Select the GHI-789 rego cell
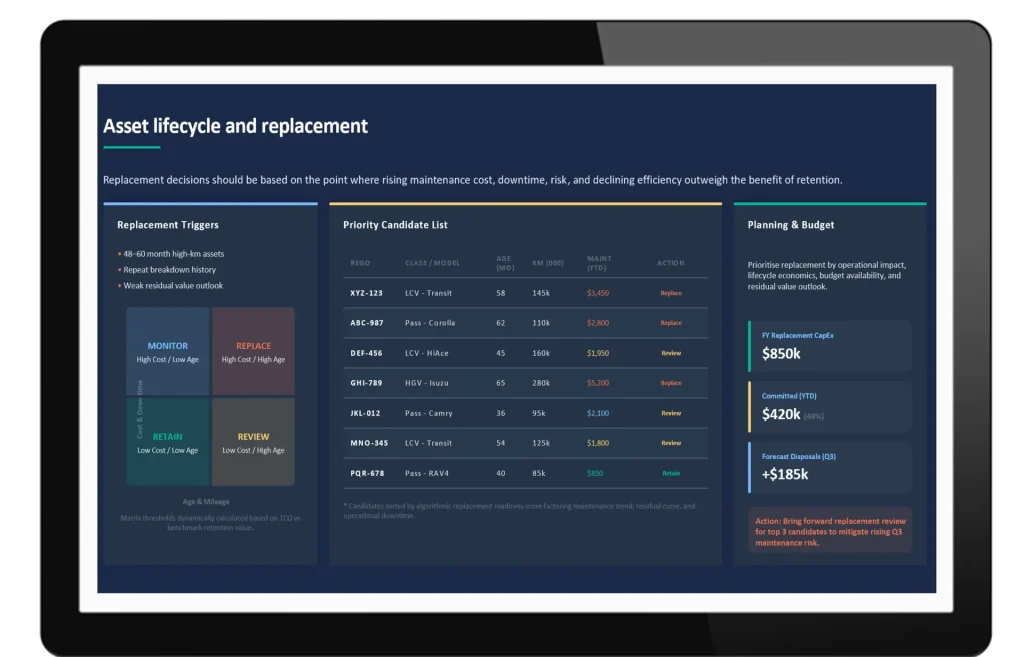1024x657 pixels. pos(366,383)
